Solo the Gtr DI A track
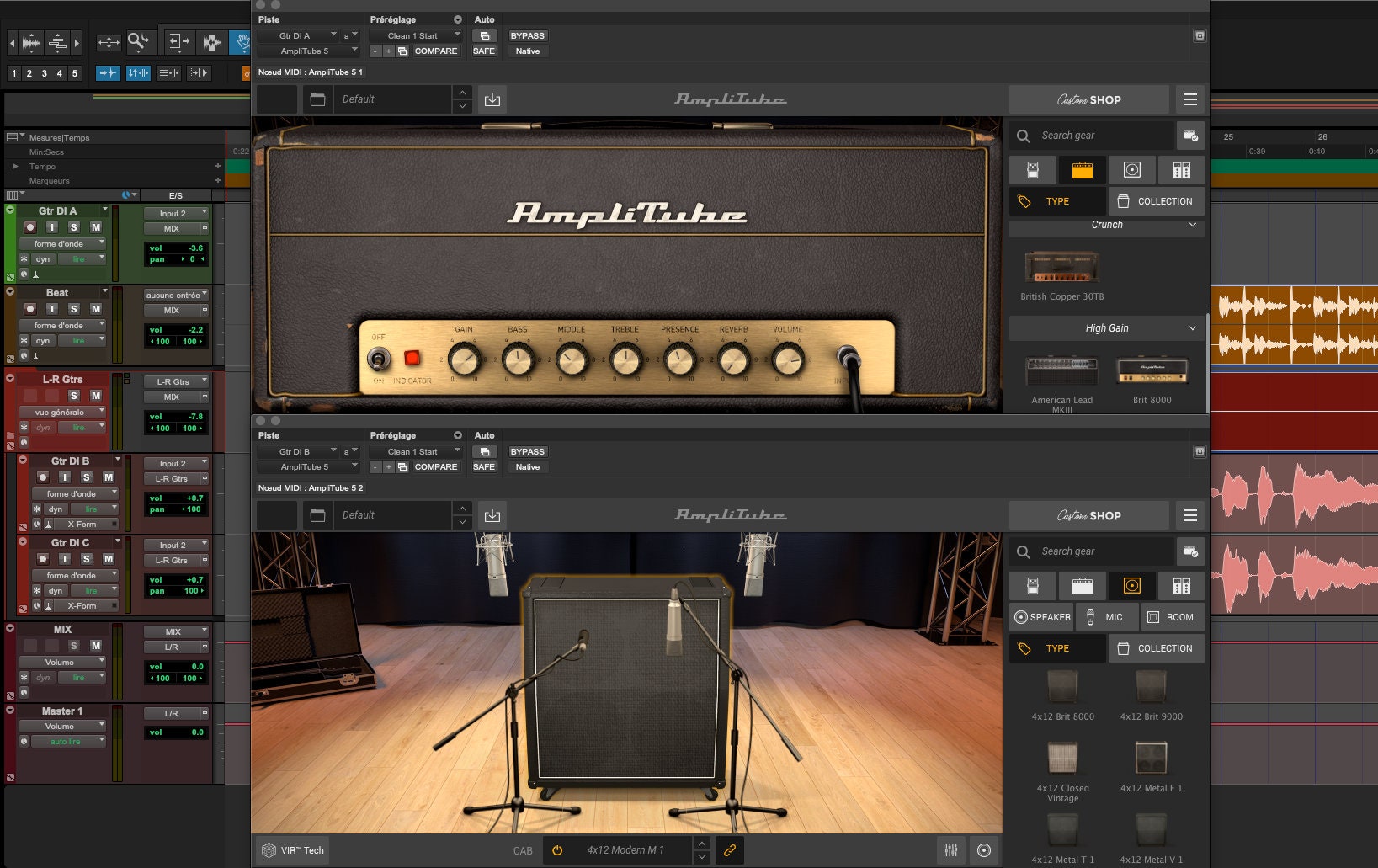The height and width of the screenshot is (868, 1378). coord(73,227)
